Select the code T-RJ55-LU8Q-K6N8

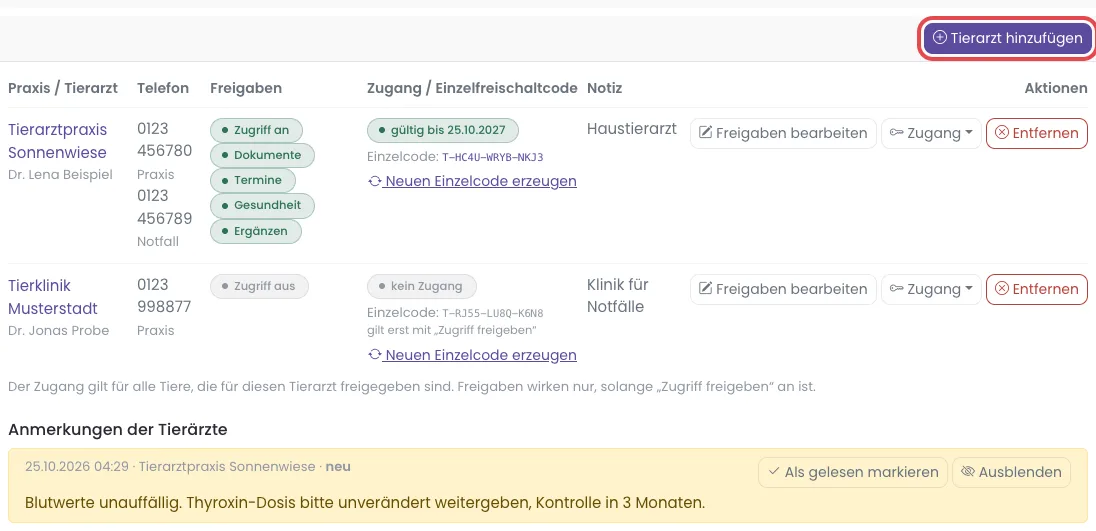pyautogui.click(x=493, y=313)
